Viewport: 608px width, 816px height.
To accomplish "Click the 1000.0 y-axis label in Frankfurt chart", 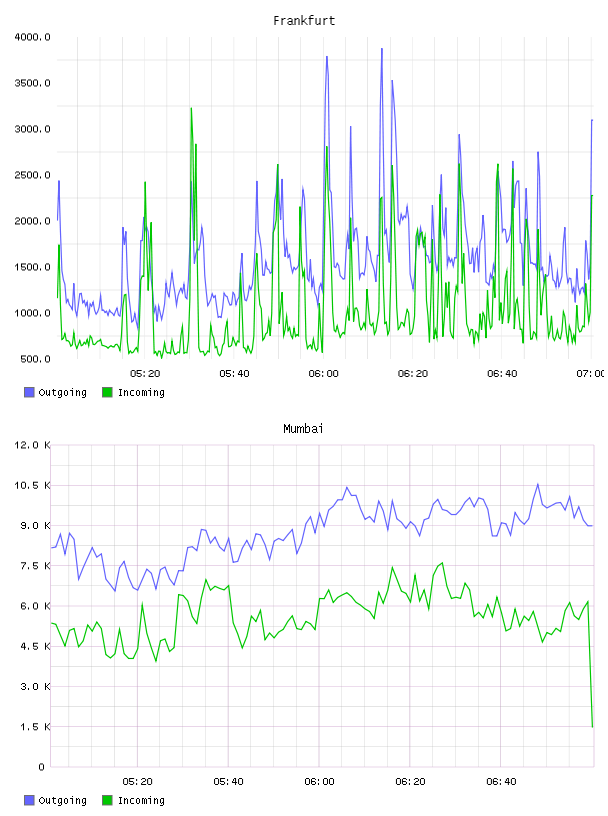I will pyautogui.click(x=32, y=313).
